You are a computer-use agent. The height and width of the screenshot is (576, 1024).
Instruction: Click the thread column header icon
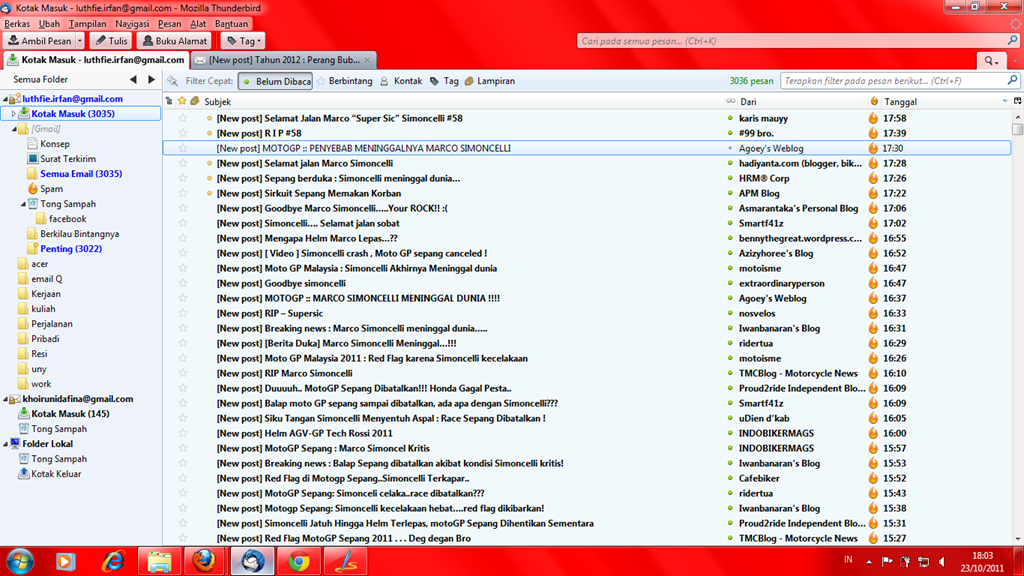169,101
